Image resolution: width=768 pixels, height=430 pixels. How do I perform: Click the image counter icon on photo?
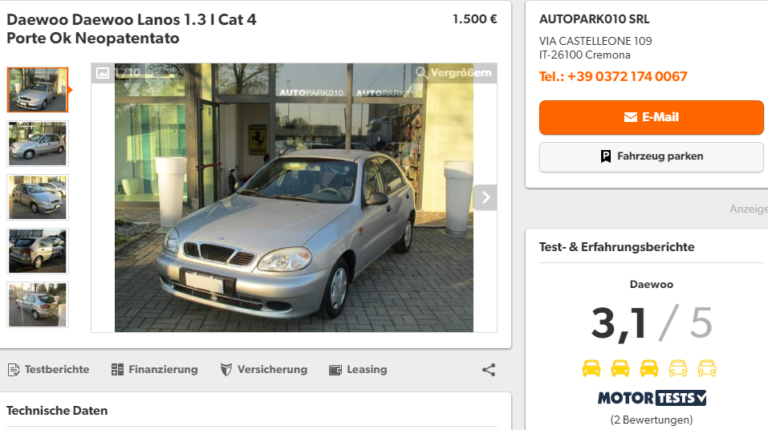tap(103, 73)
